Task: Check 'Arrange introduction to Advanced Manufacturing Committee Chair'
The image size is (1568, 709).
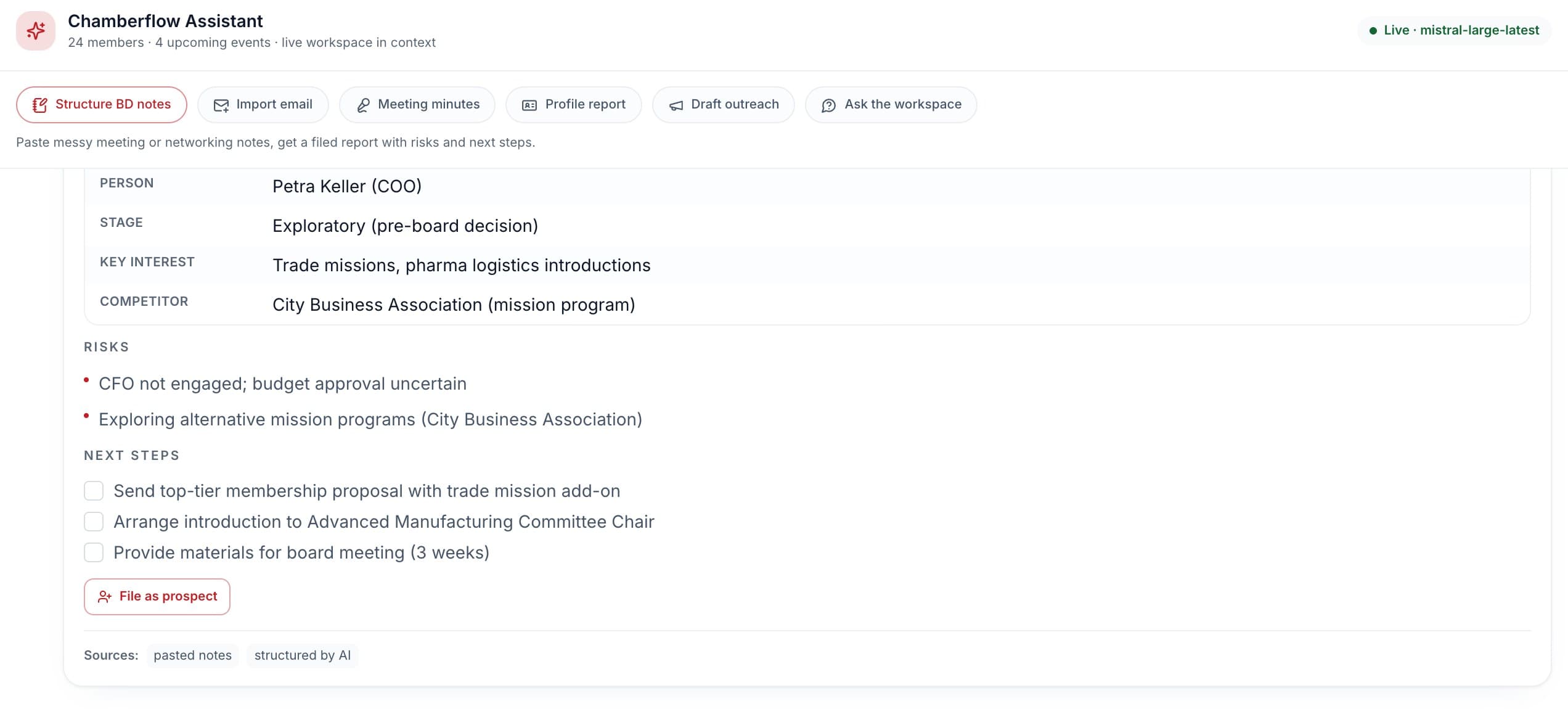Action: click(94, 522)
